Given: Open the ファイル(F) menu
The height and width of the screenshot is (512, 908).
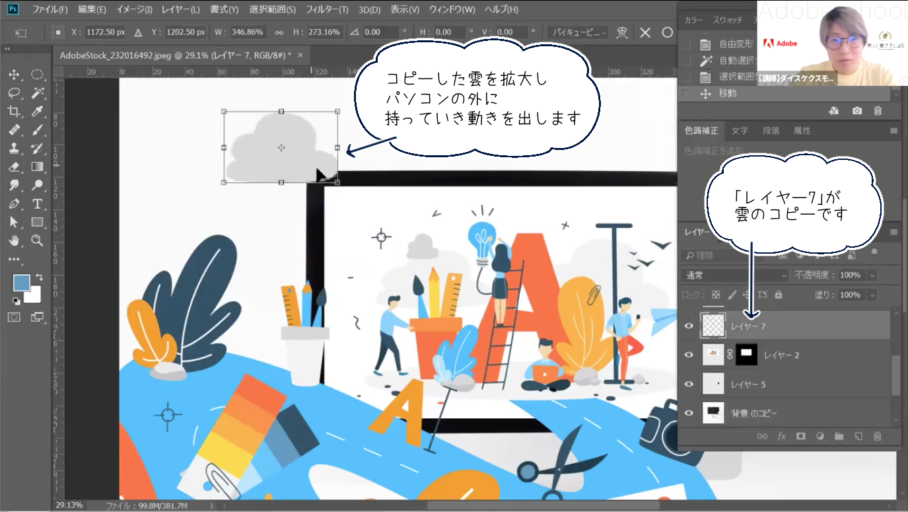Looking at the screenshot, I should (50, 9).
